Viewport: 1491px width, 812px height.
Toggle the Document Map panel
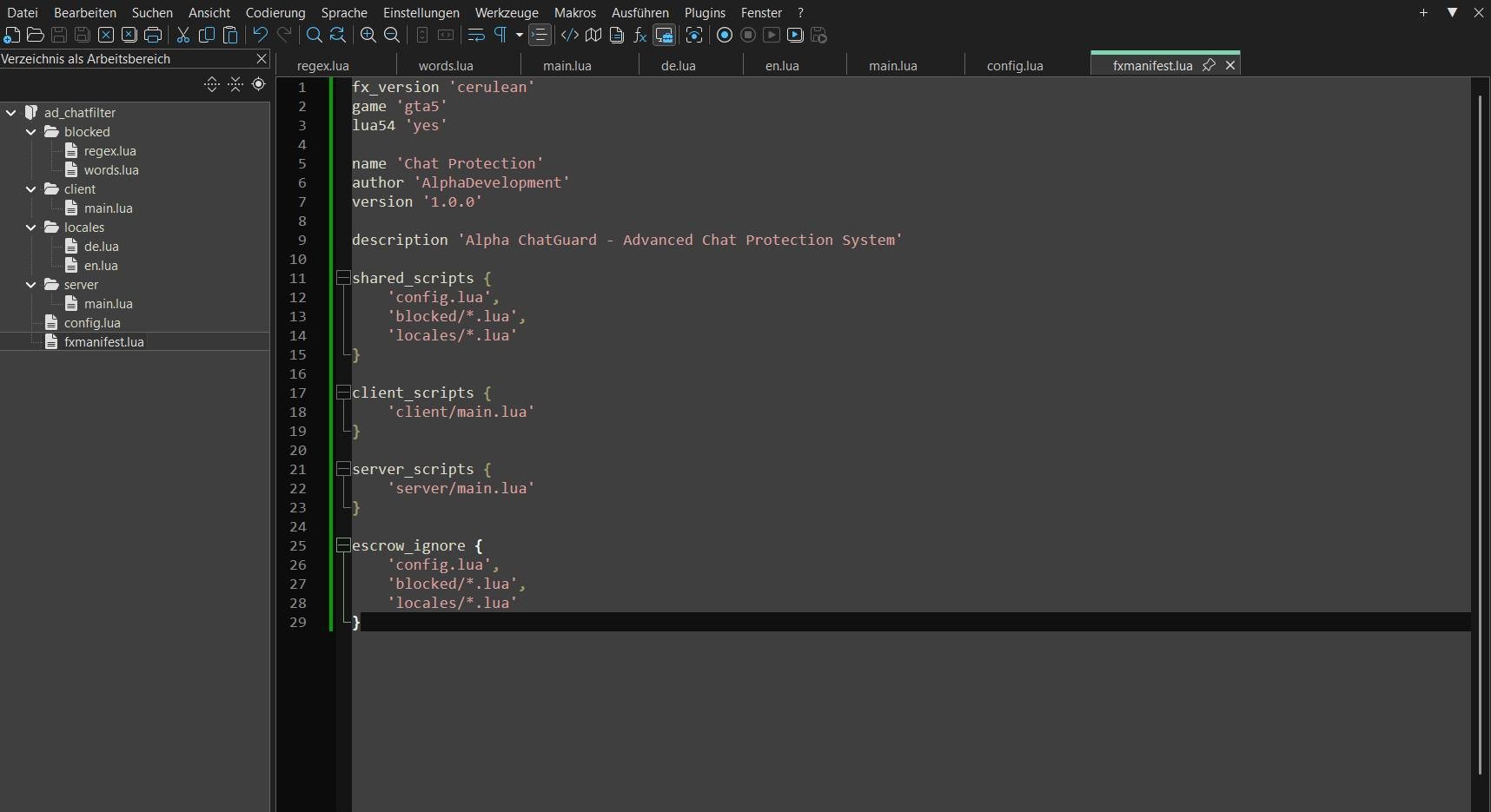(593, 36)
